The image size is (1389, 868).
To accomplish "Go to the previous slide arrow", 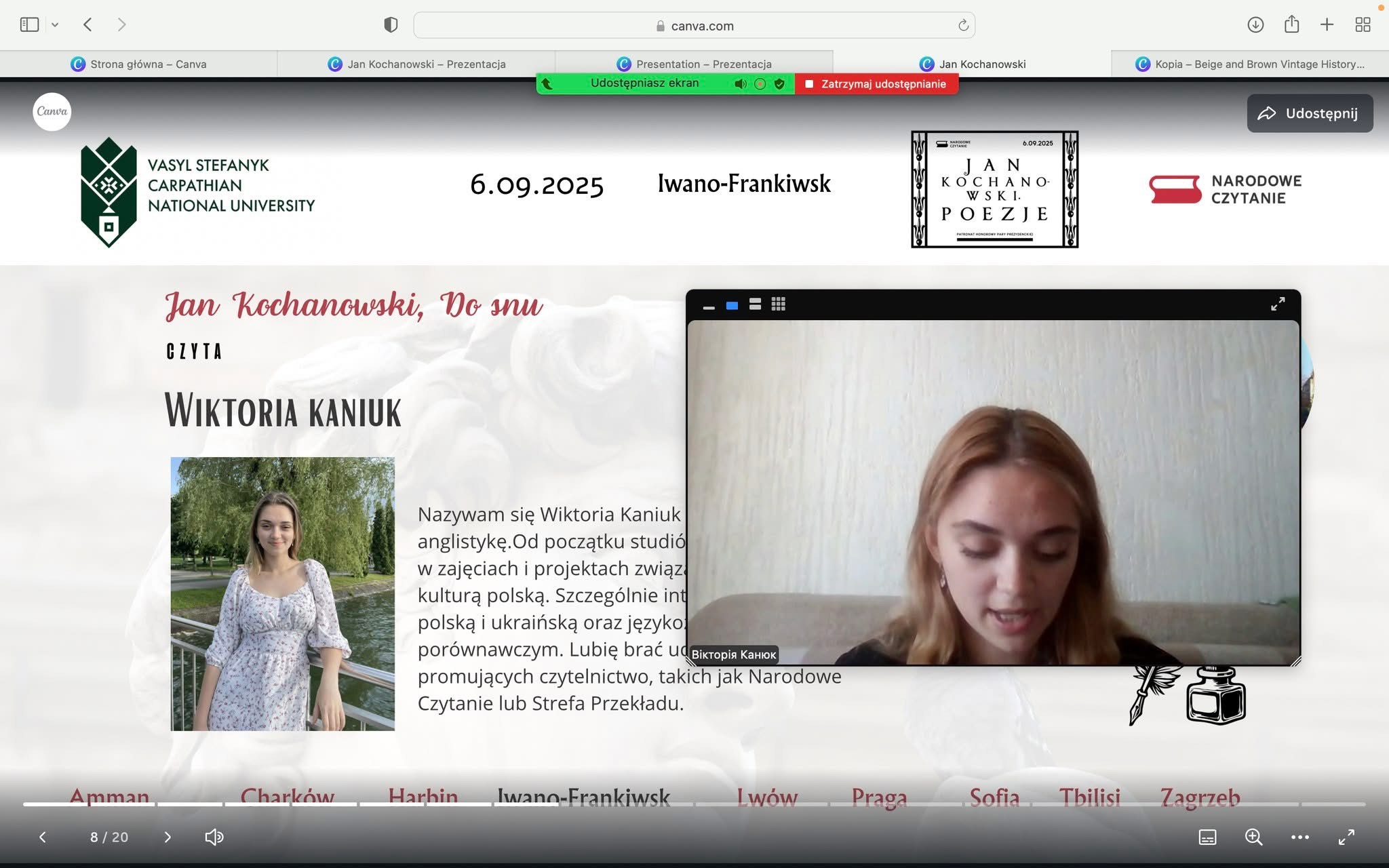I will coord(43,837).
